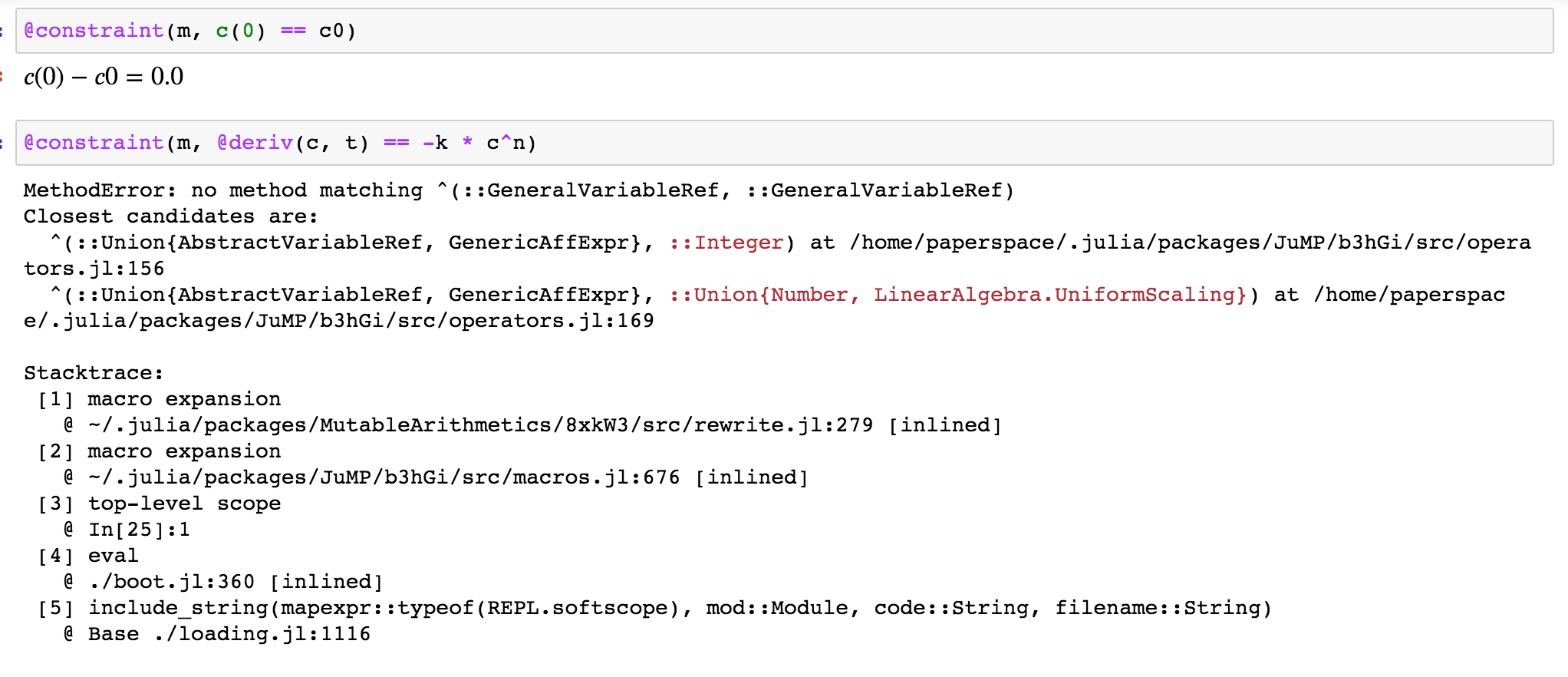Click the 'Stacktrace:' heading
The image size is (1568, 677).
(x=94, y=373)
